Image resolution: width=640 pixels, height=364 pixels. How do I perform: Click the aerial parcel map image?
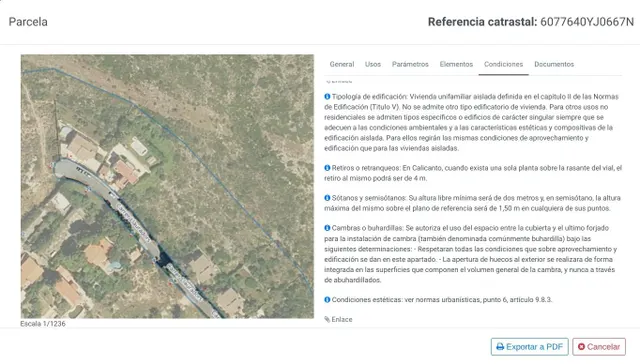167,186
